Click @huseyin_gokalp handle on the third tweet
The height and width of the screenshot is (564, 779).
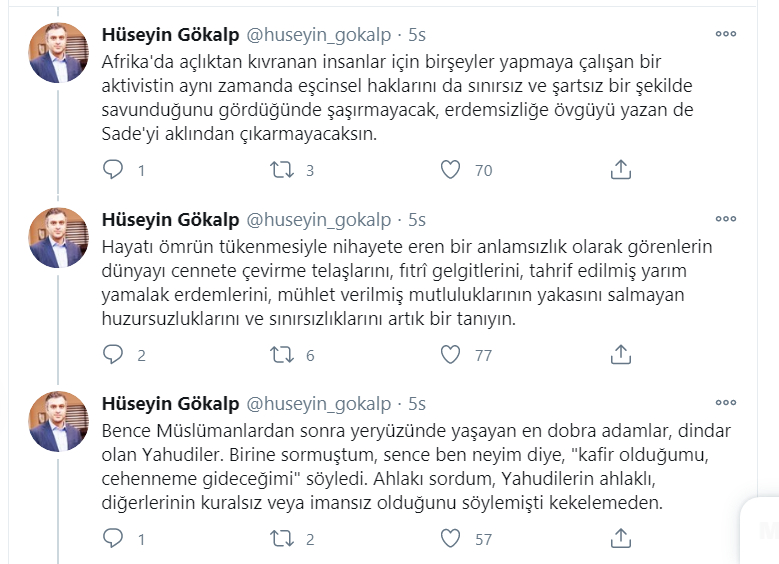pos(319,404)
